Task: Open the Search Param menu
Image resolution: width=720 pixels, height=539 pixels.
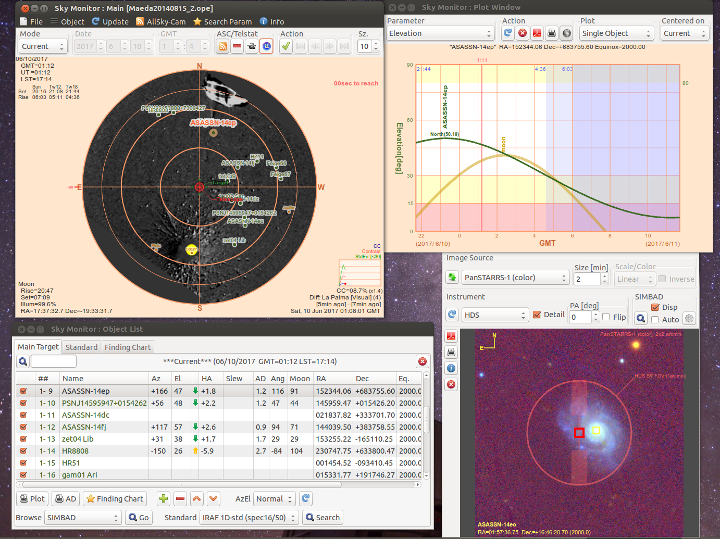Action: click(x=223, y=22)
